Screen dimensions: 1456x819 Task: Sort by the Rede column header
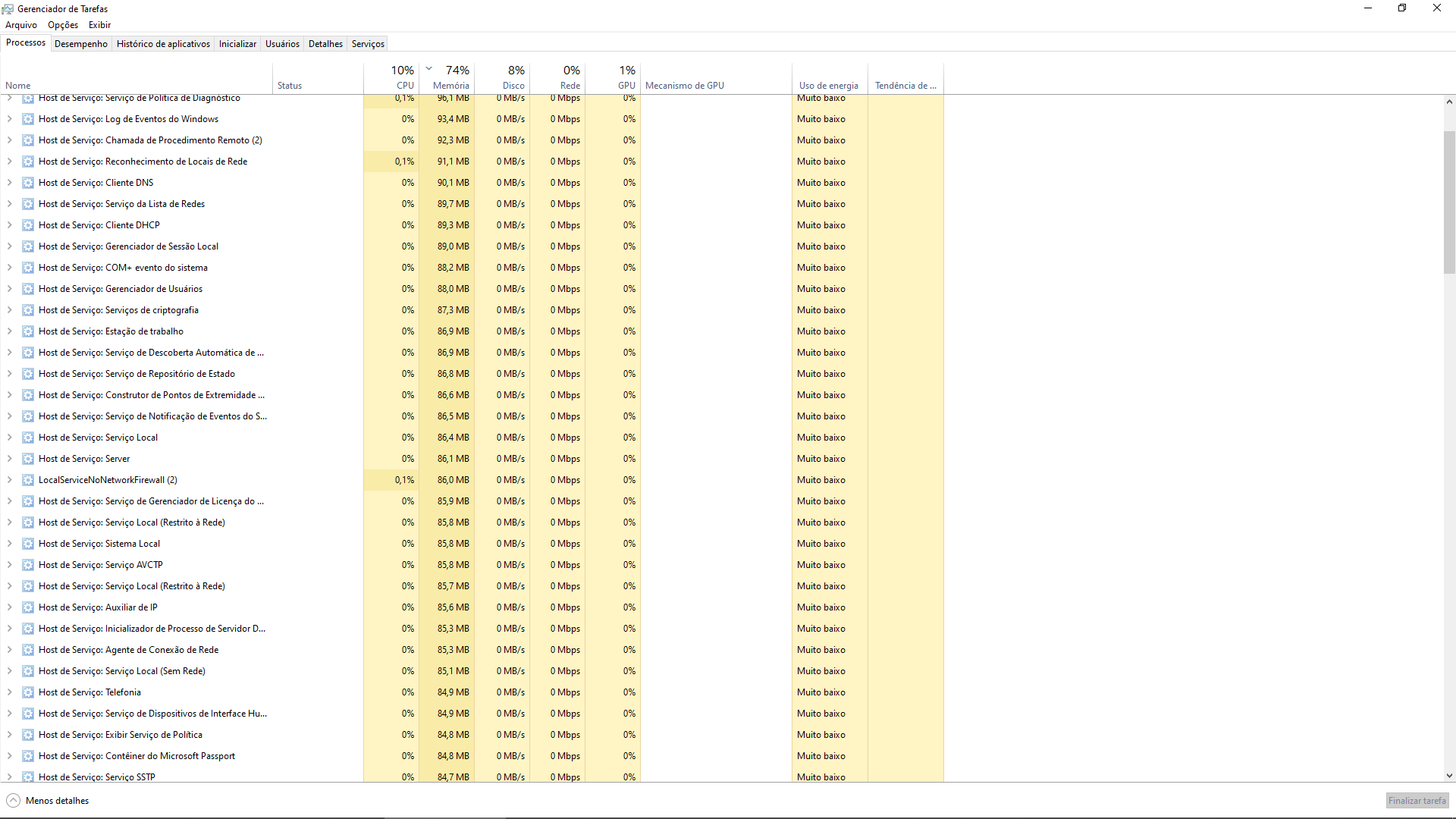[x=557, y=78]
